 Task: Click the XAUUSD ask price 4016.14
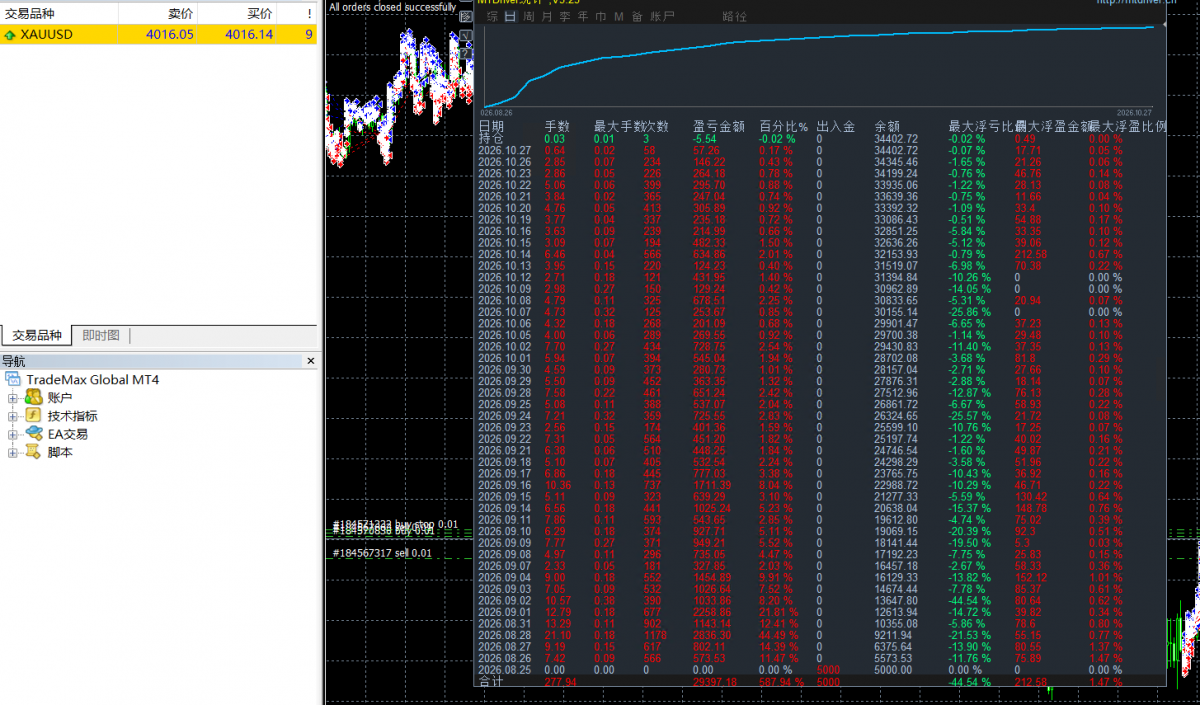249,35
